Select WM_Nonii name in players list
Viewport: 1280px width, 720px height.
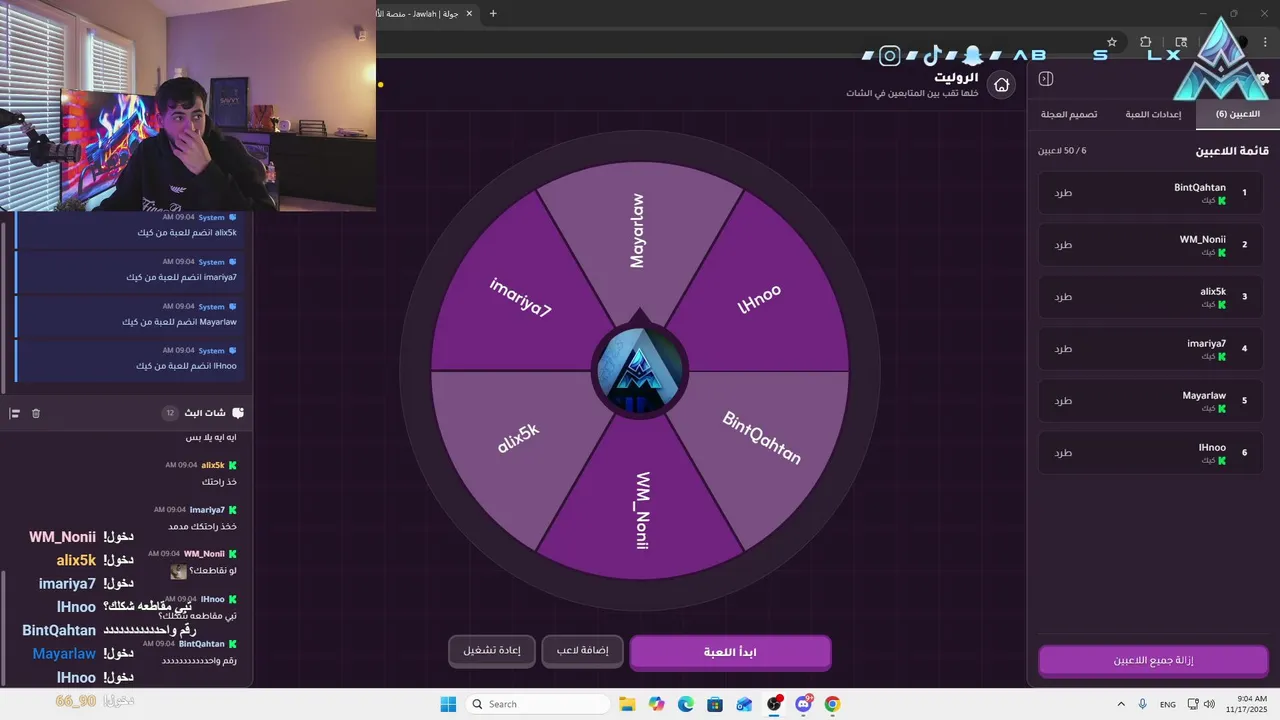tap(1203, 239)
